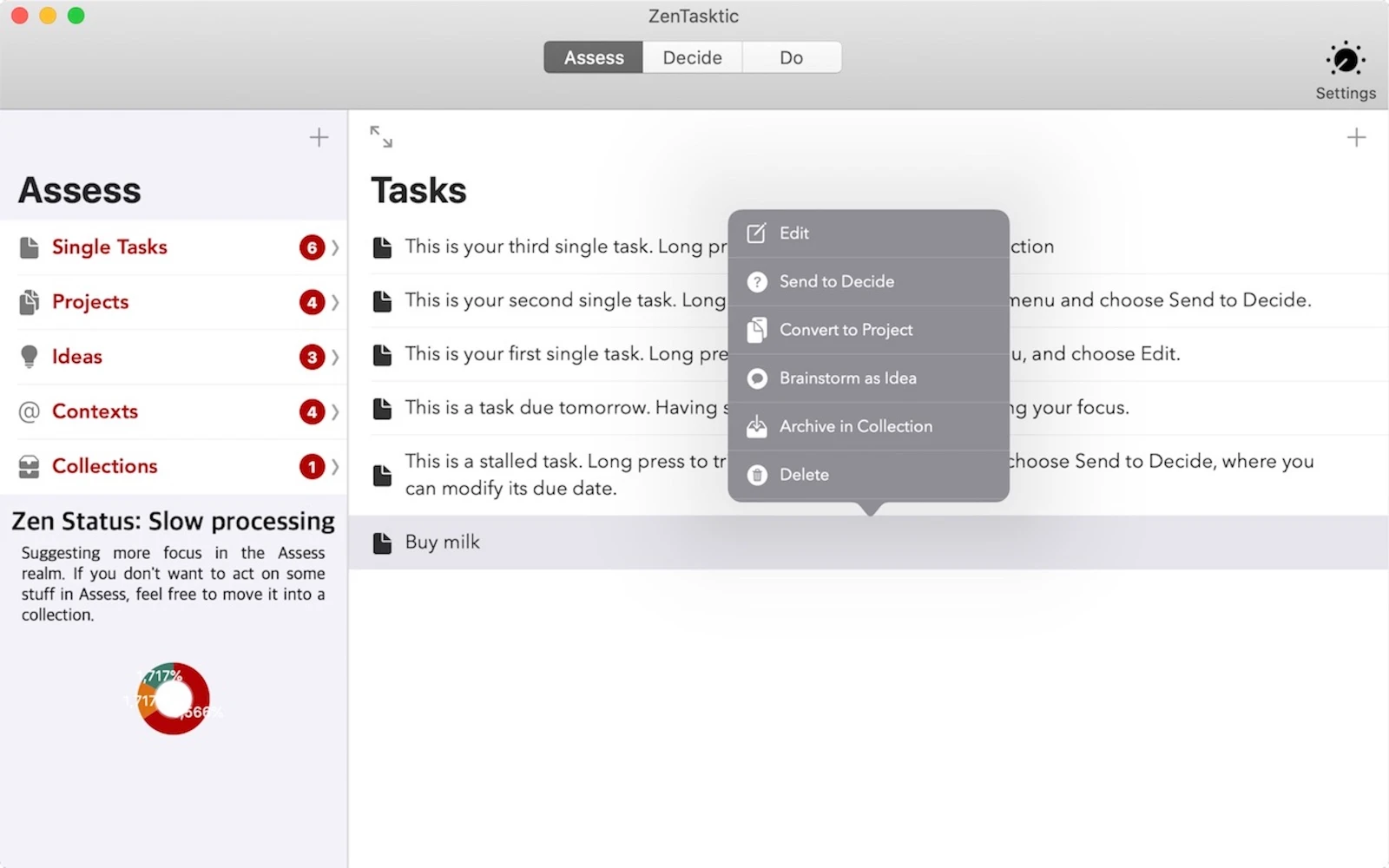Click the Projects count badge 4
The image size is (1389, 868).
point(312,302)
